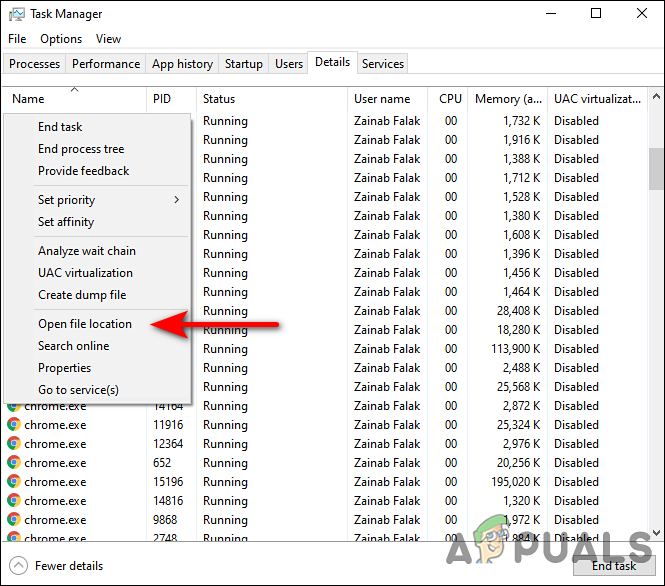Click the vertical scrollbar thumb
Image resolution: width=665 pixels, height=586 pixels.
pos(656,169)
